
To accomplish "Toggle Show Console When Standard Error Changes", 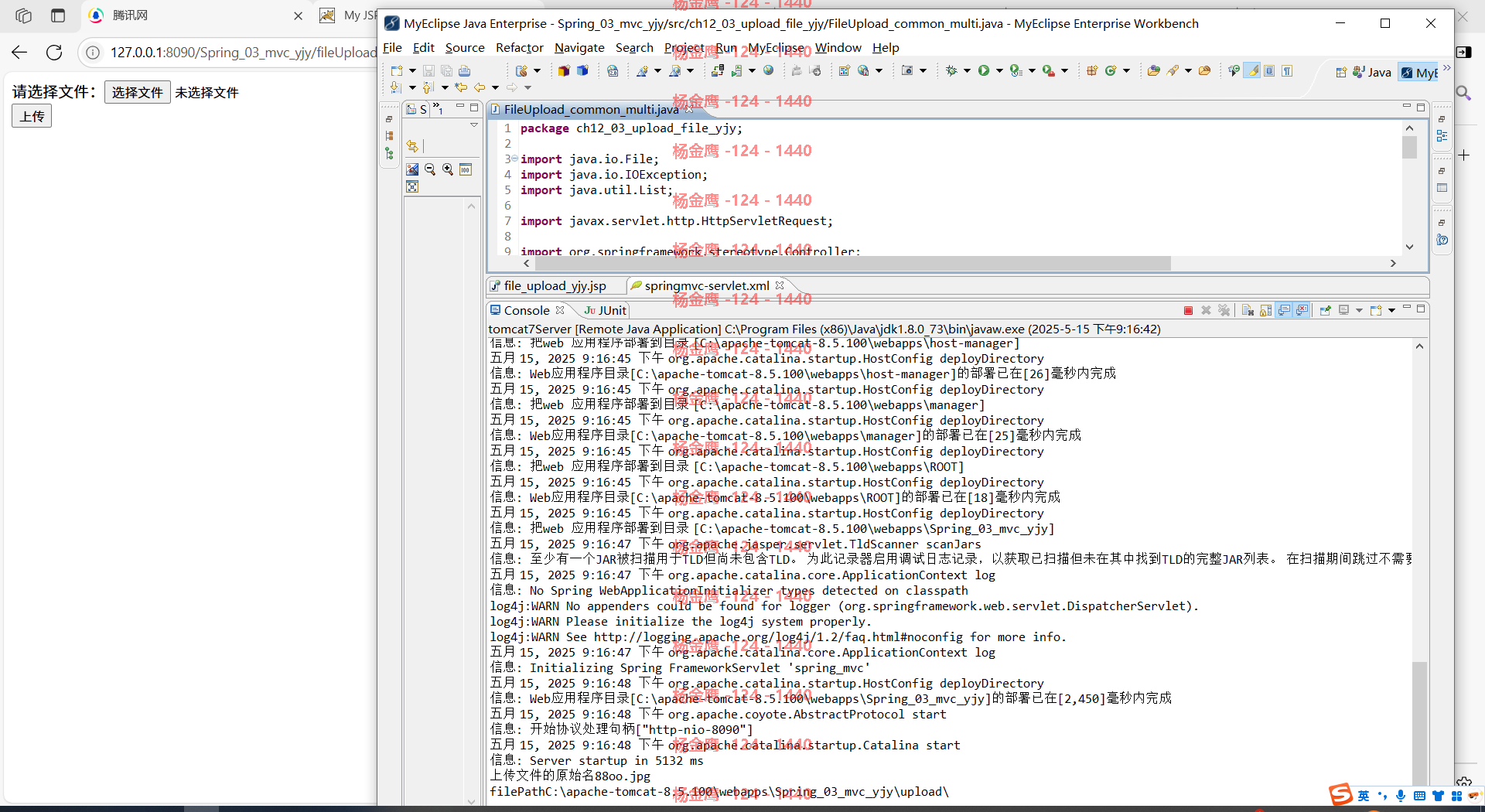I will point(1302,310).
